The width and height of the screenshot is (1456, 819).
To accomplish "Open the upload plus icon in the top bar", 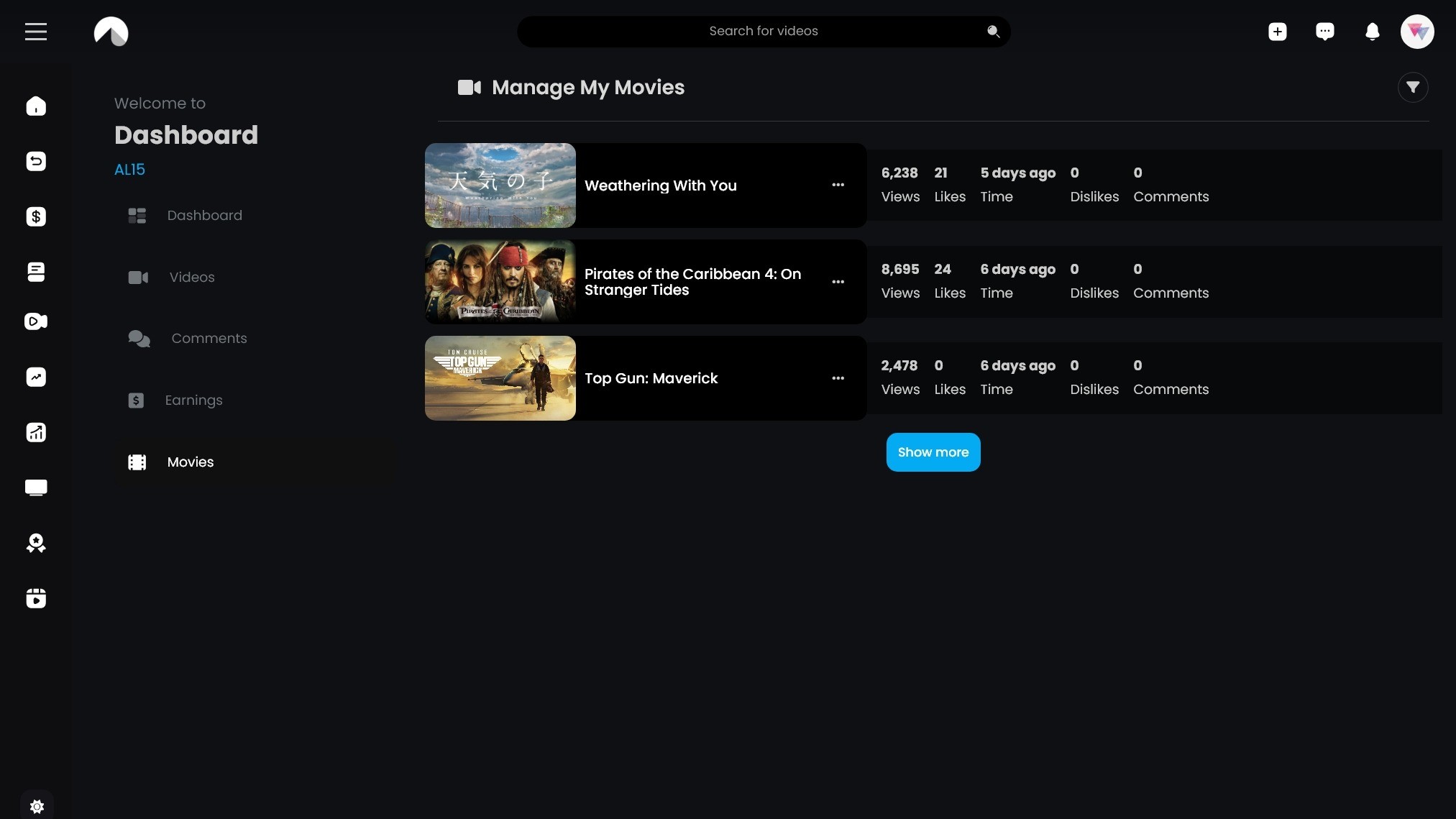I will pos(1278,32).
